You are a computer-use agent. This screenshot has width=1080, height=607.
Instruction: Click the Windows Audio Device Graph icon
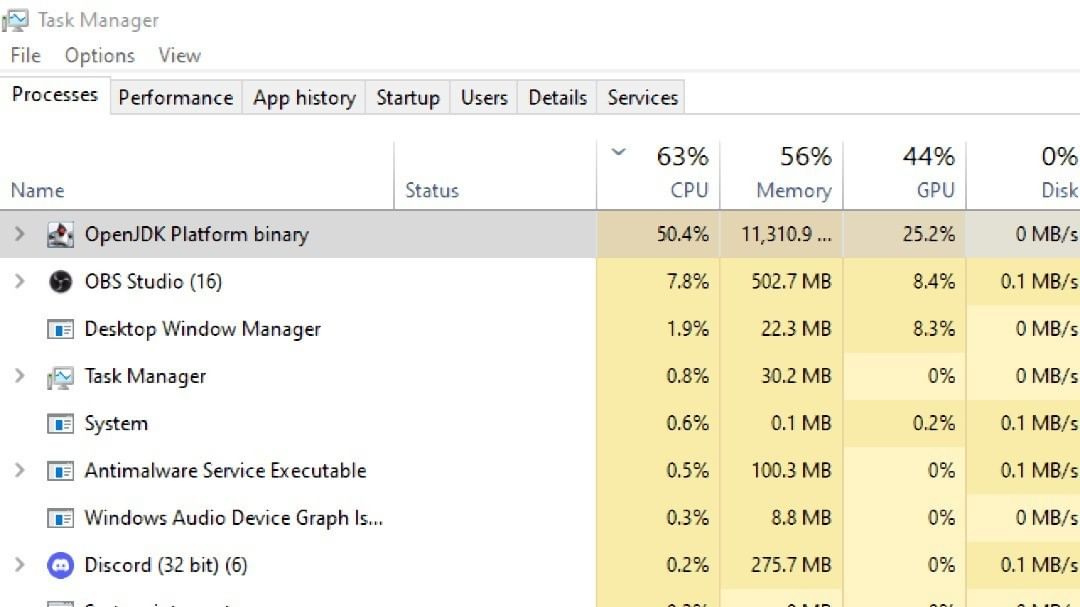[x=61, y=519]
